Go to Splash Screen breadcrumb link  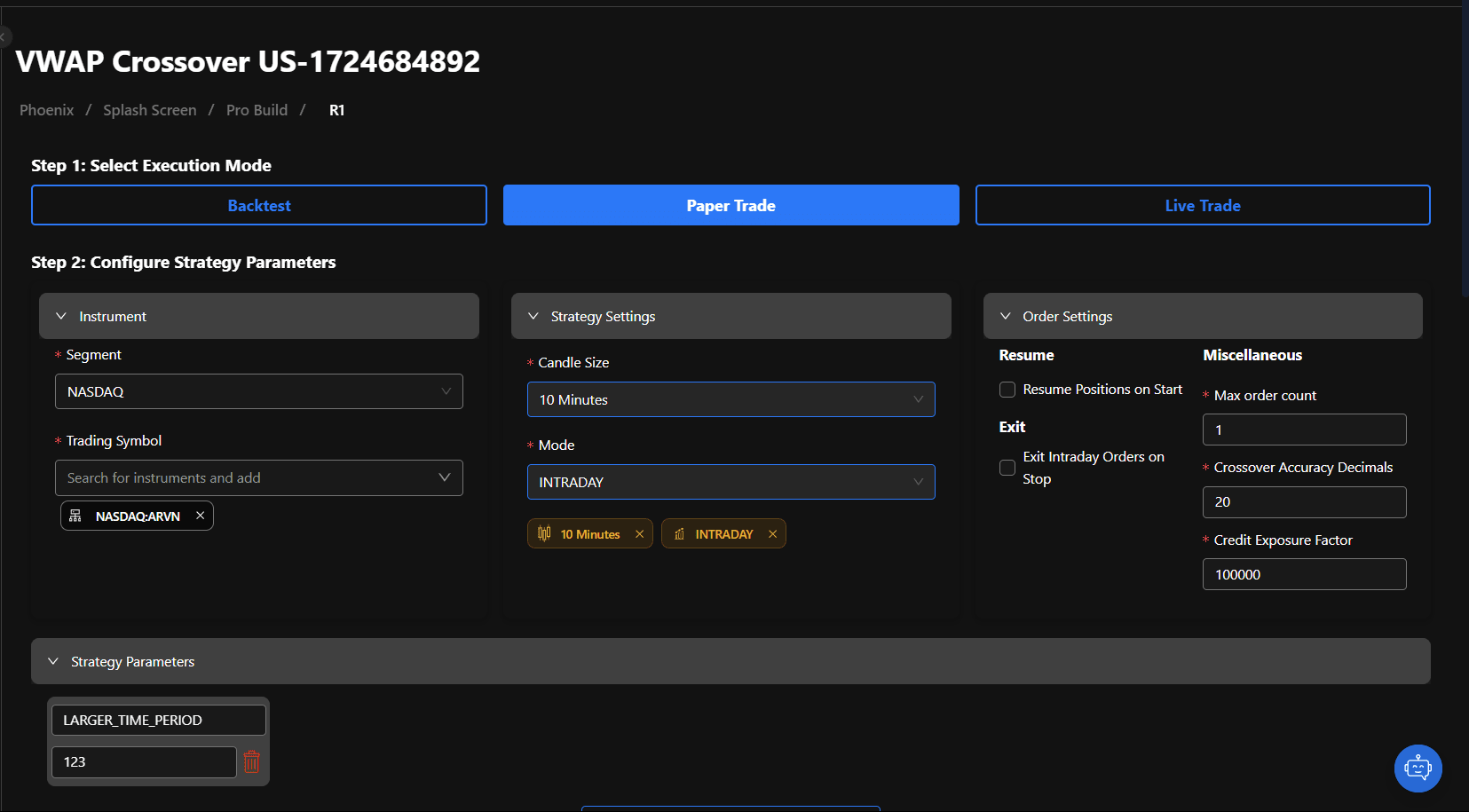tap(149, 110)
